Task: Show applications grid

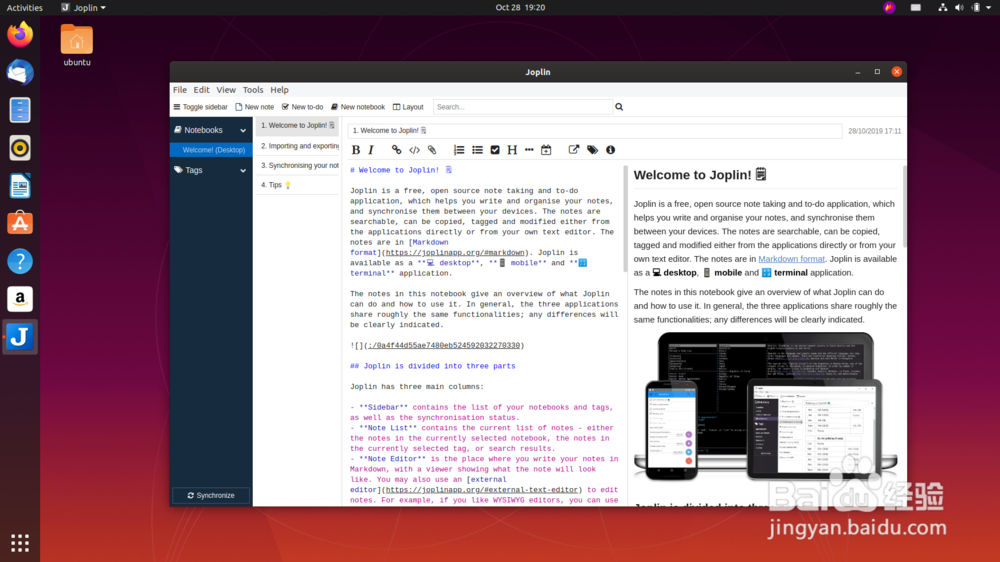Action: point(20,543)
